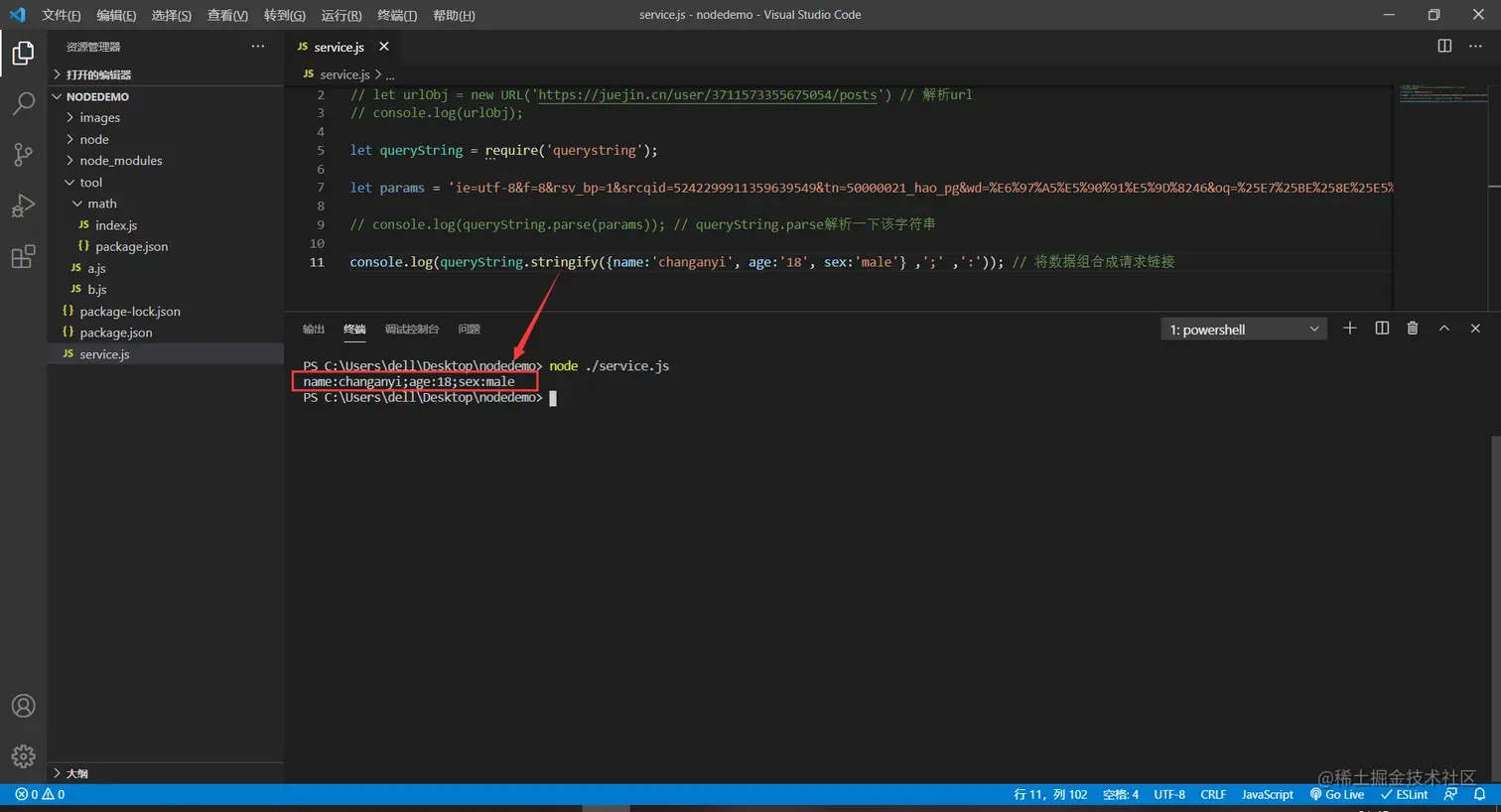Change file encoding UTF-8

(x=1169, y=794)
